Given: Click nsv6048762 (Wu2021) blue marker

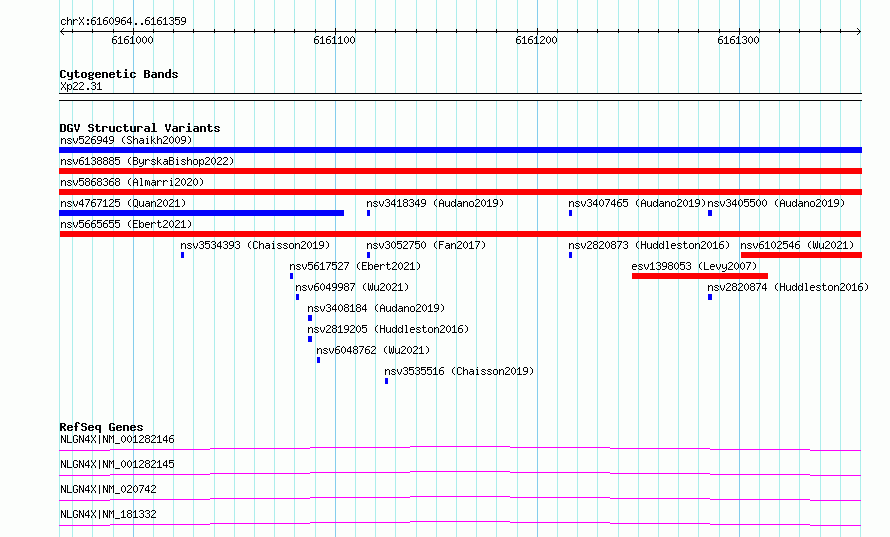Looking at the screenshot, I should click(318, 360).
